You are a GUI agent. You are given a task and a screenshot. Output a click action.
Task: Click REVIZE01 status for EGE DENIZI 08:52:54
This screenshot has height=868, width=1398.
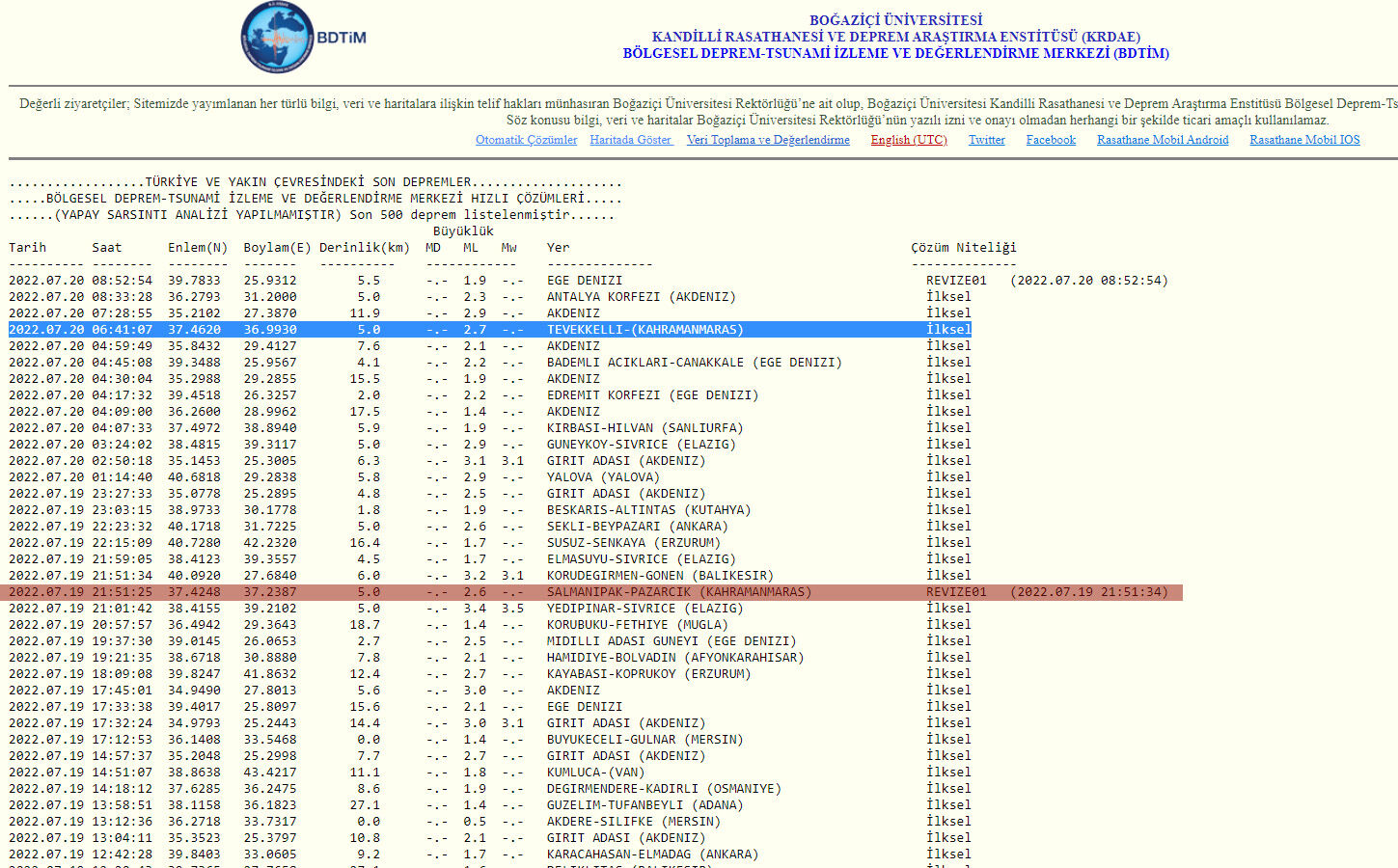[x=956, y=281]
